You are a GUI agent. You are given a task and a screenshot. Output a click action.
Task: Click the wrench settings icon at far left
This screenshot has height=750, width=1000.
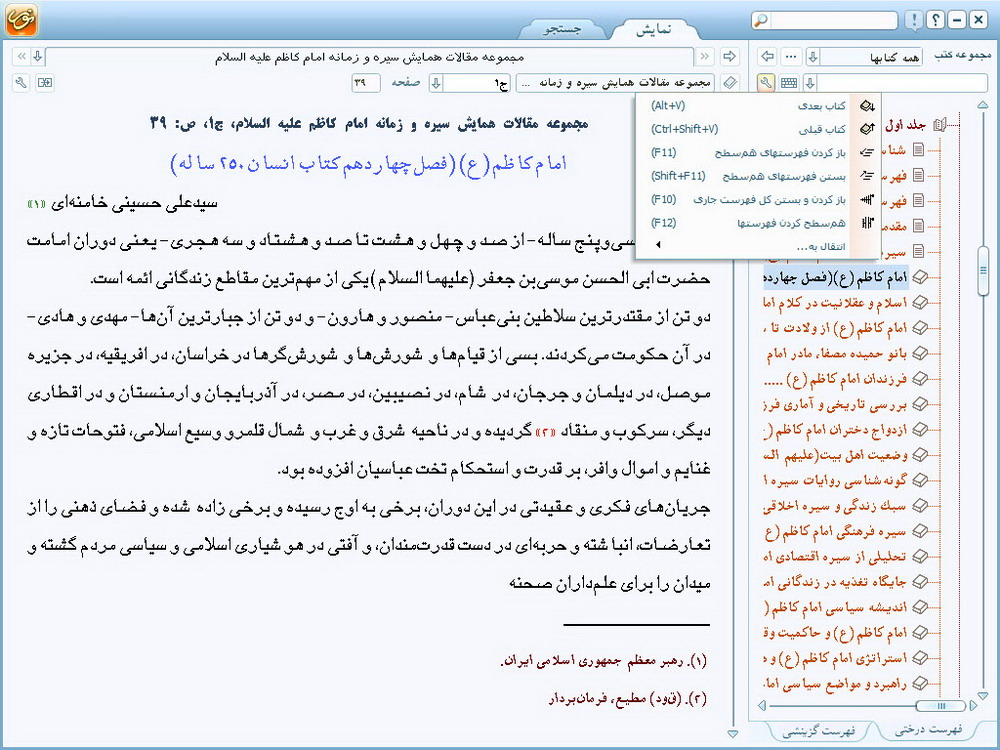22,83
